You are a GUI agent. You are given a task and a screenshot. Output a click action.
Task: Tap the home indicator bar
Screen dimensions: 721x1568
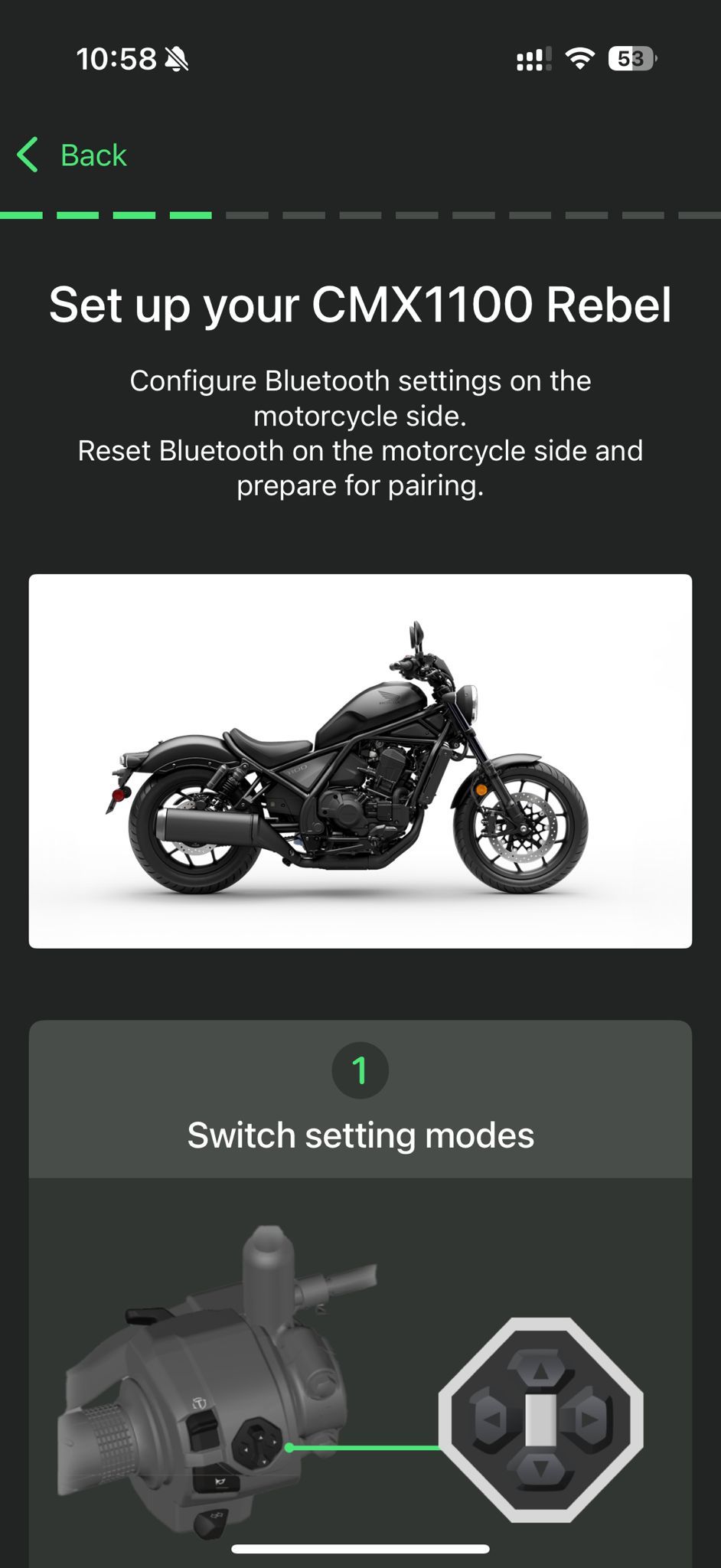(360, 1549)
